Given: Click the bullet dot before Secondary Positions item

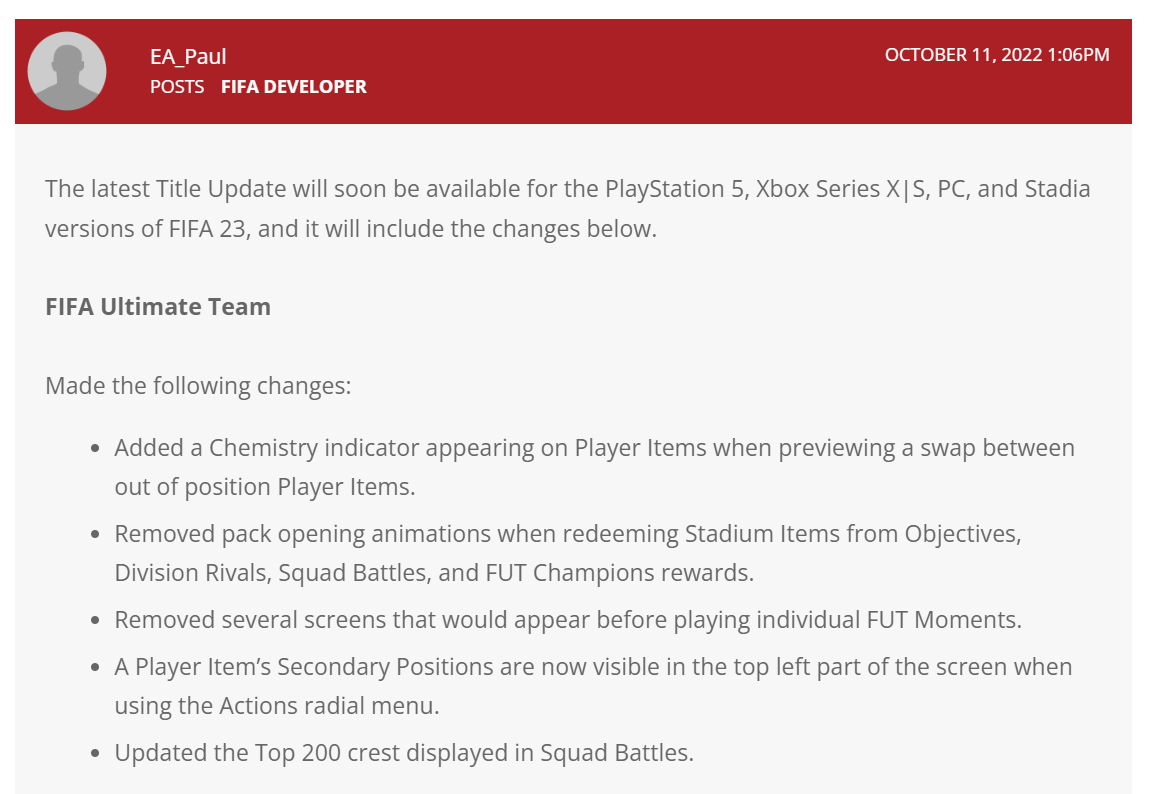Looking at the screenshot, I should point(95,667).
